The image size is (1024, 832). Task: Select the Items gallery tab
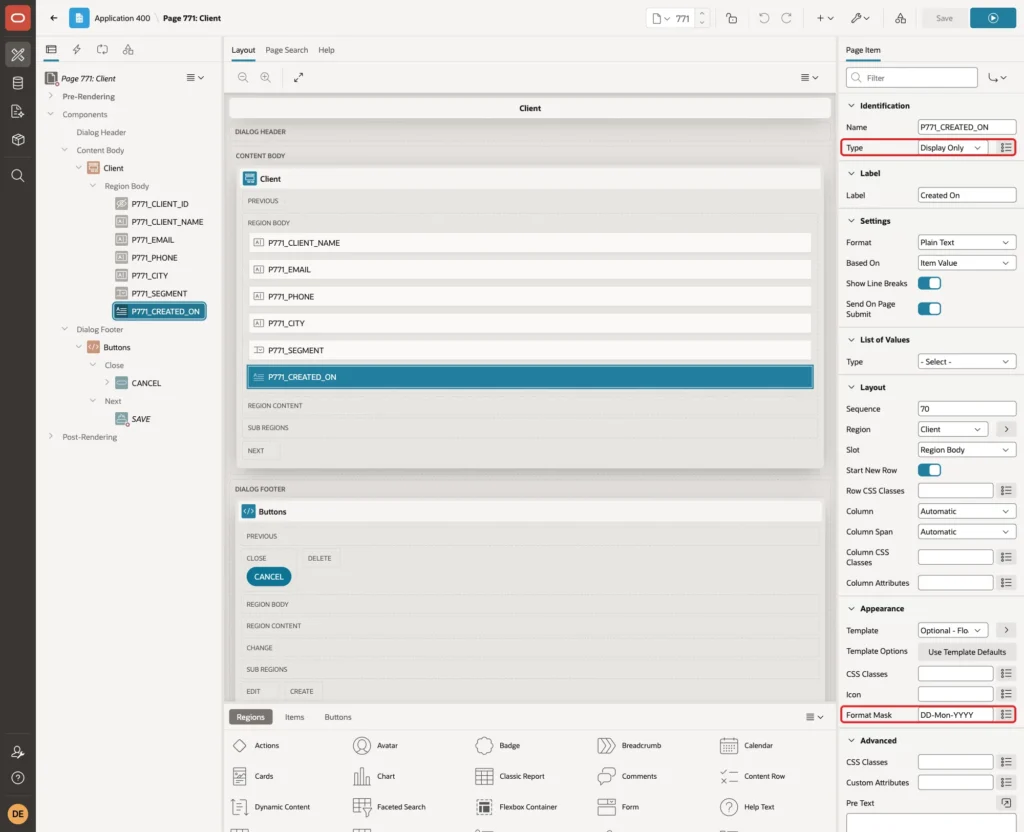pos(295,717)
